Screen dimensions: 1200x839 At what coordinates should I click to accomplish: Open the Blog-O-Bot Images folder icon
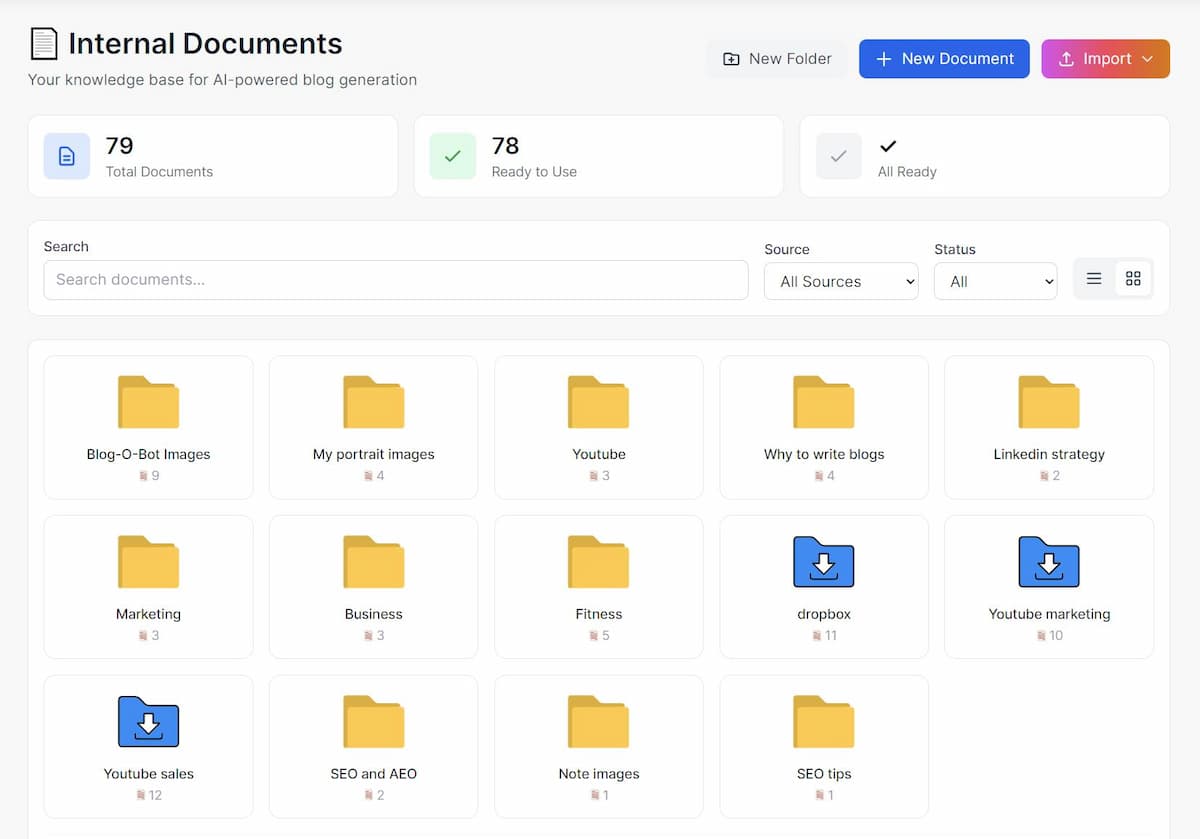[148, 402]
